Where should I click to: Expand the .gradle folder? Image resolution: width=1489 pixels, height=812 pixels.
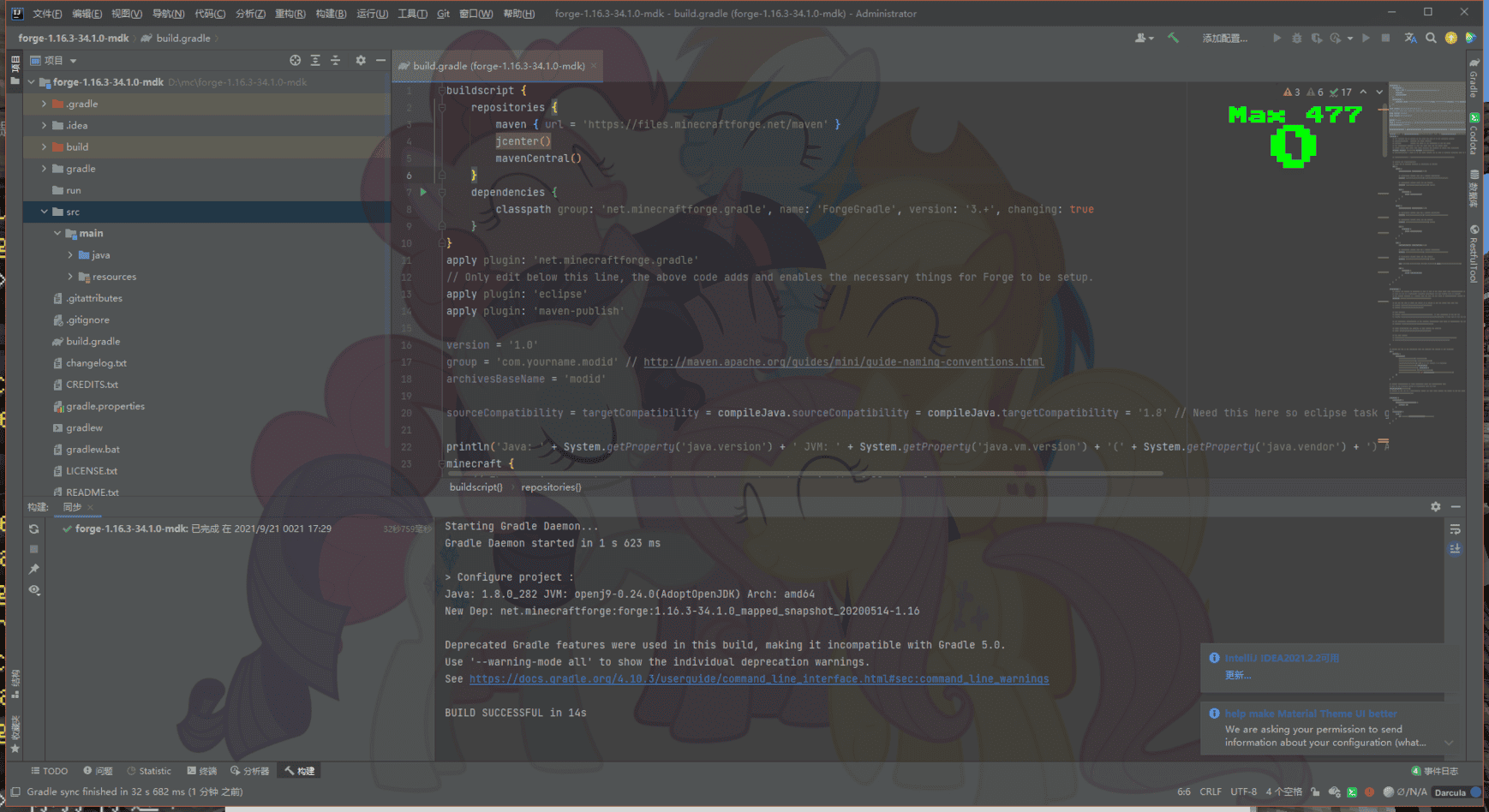(44, 104)
